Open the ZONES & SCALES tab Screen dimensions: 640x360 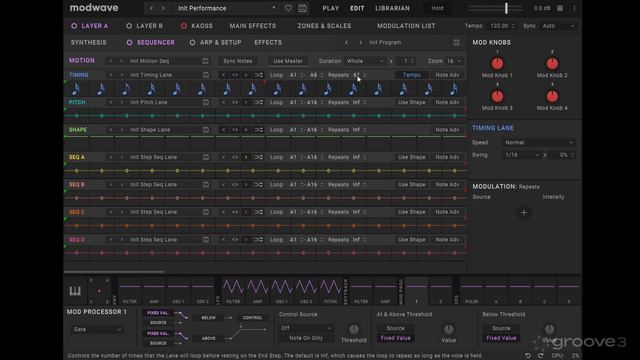click(324, 26)
